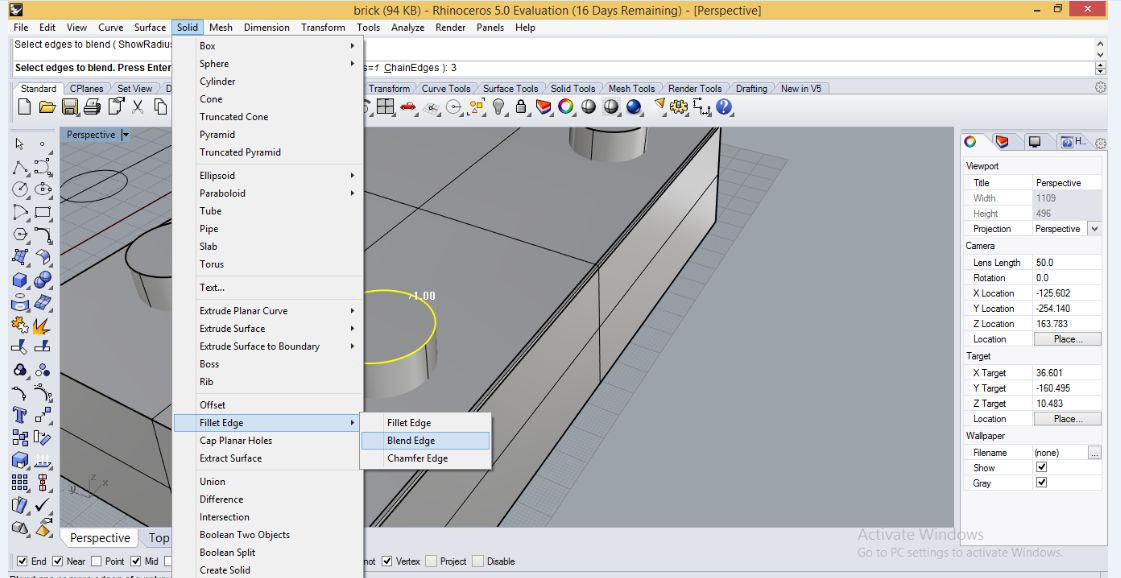Click the camera Location Place button
Screen dimensions: 1121x578
[1067, 339]
